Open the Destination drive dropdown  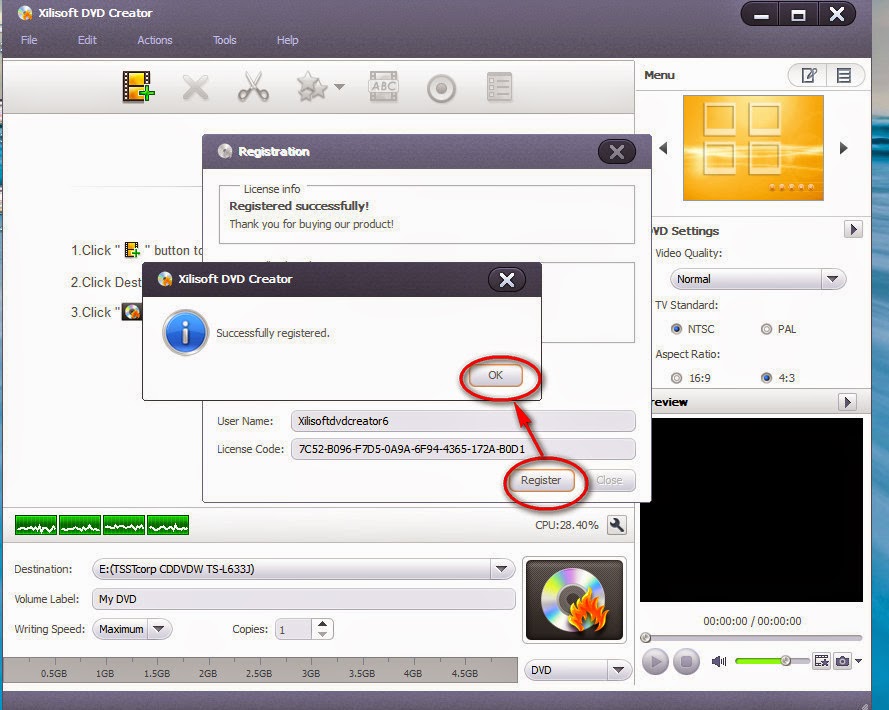pyautogui.click(x=501, y=569)
